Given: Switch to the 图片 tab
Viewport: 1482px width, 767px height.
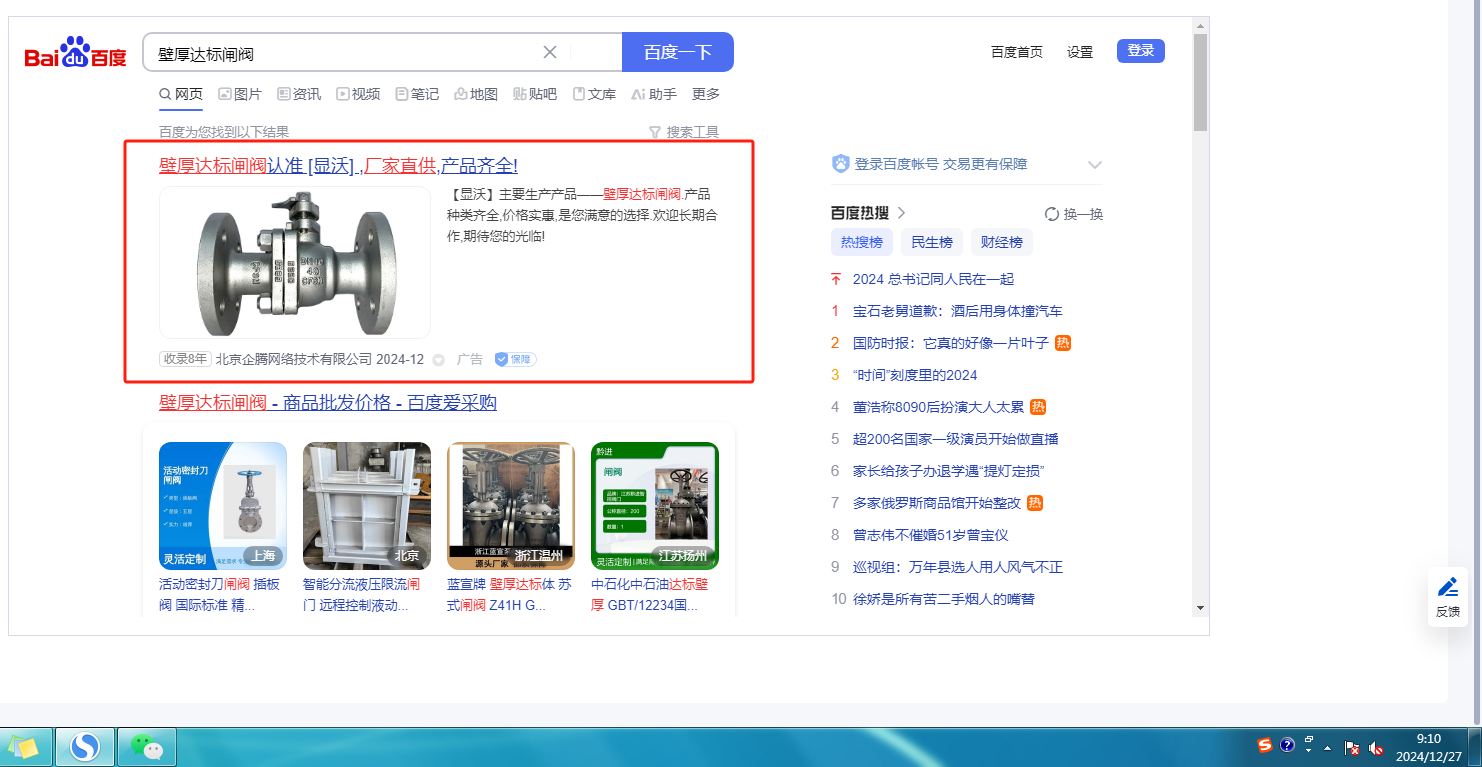Looking at the screenshot, I should (x=240, y=94).
